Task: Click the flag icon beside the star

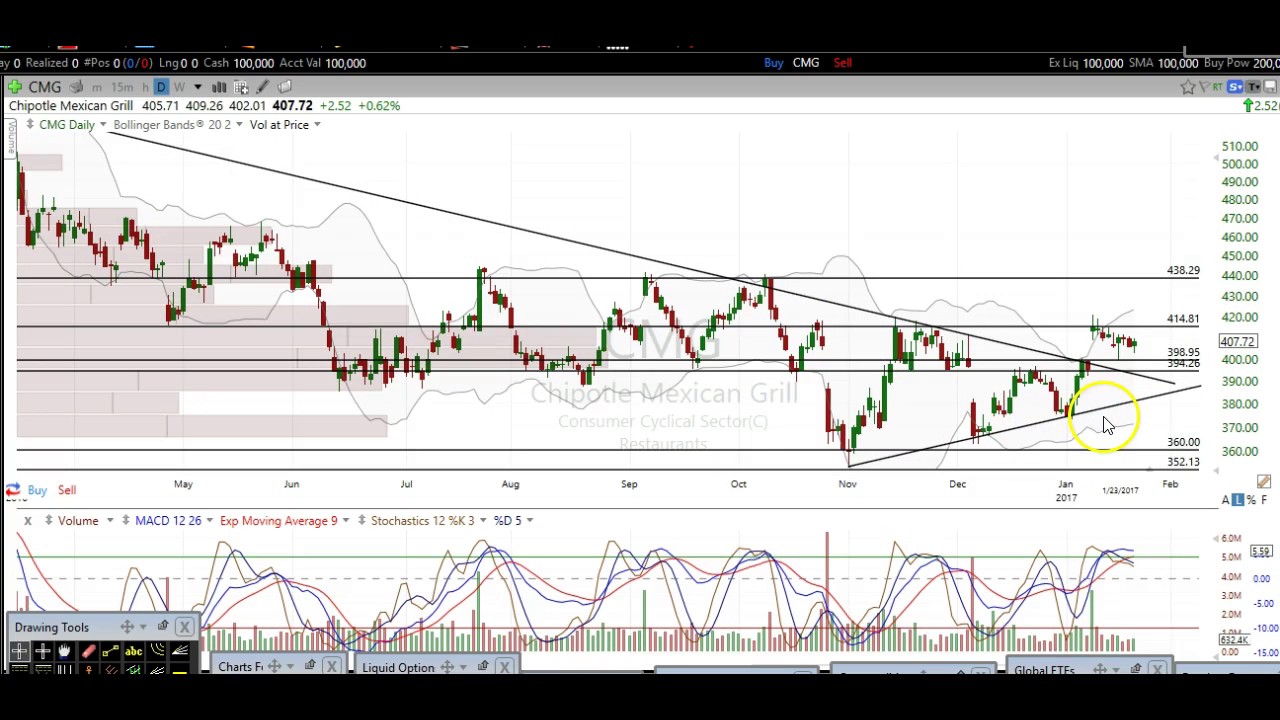Action: pyautogui.click(x=1204, y=87)
